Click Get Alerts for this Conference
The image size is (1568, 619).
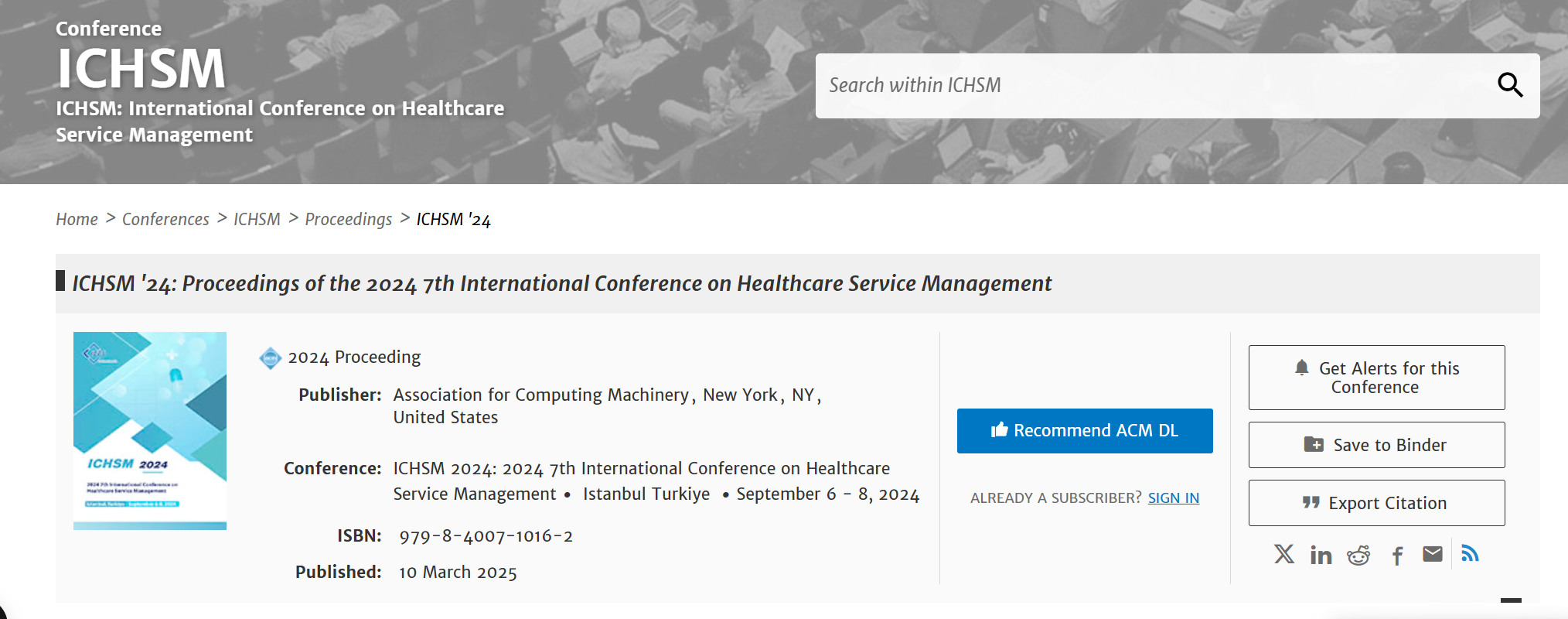(x=1376, y=378)
